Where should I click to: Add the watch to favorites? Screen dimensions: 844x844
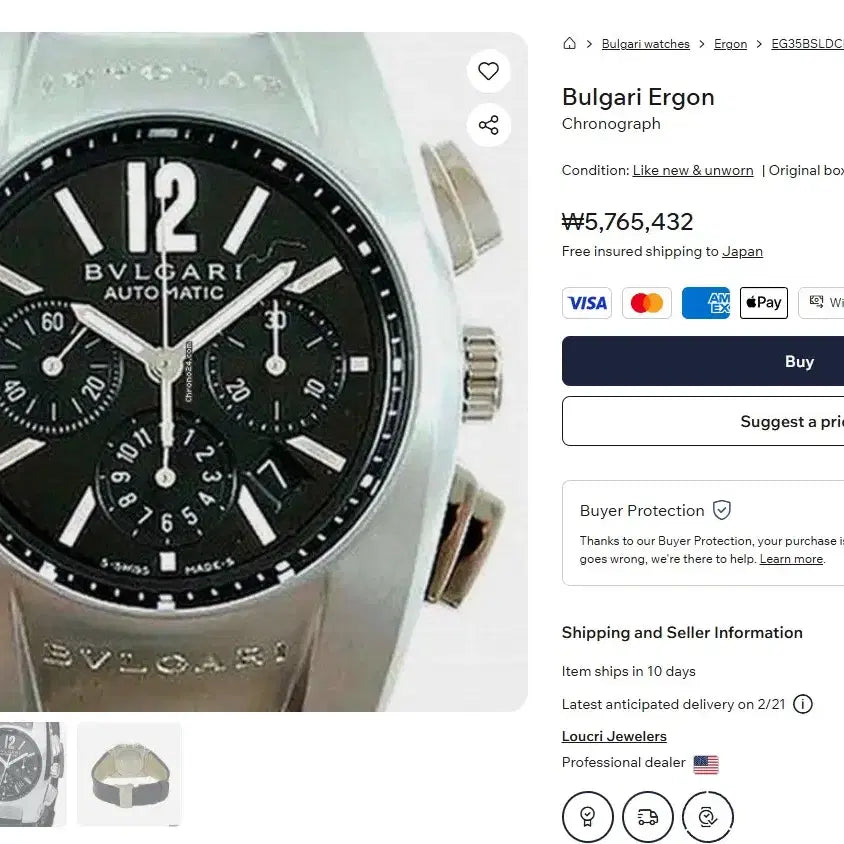coord(488,71)
